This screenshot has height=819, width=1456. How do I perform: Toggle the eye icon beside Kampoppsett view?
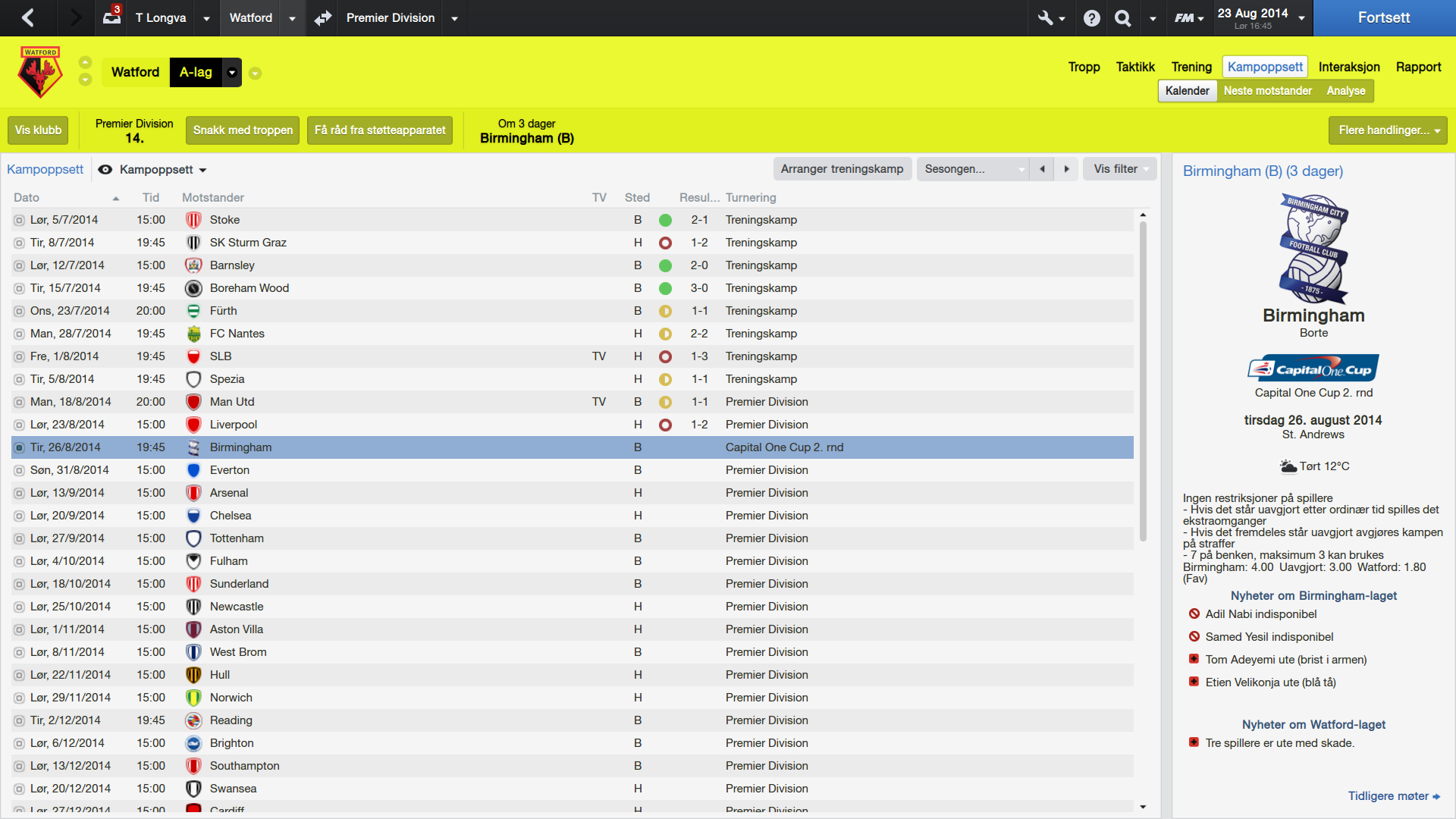pyautogui.click(x=105, y=169)
